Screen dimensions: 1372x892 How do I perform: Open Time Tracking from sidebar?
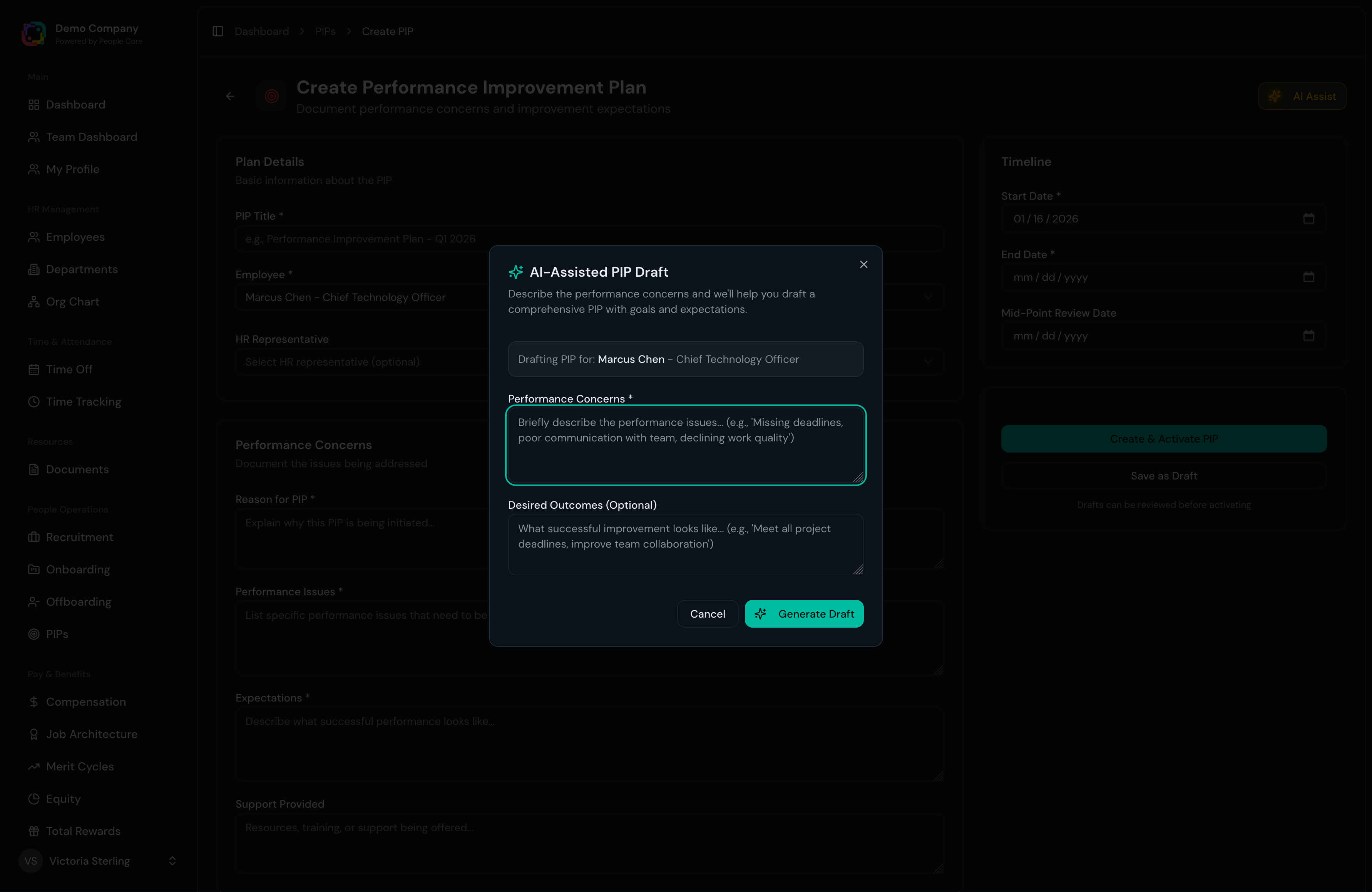pos(83,402)
